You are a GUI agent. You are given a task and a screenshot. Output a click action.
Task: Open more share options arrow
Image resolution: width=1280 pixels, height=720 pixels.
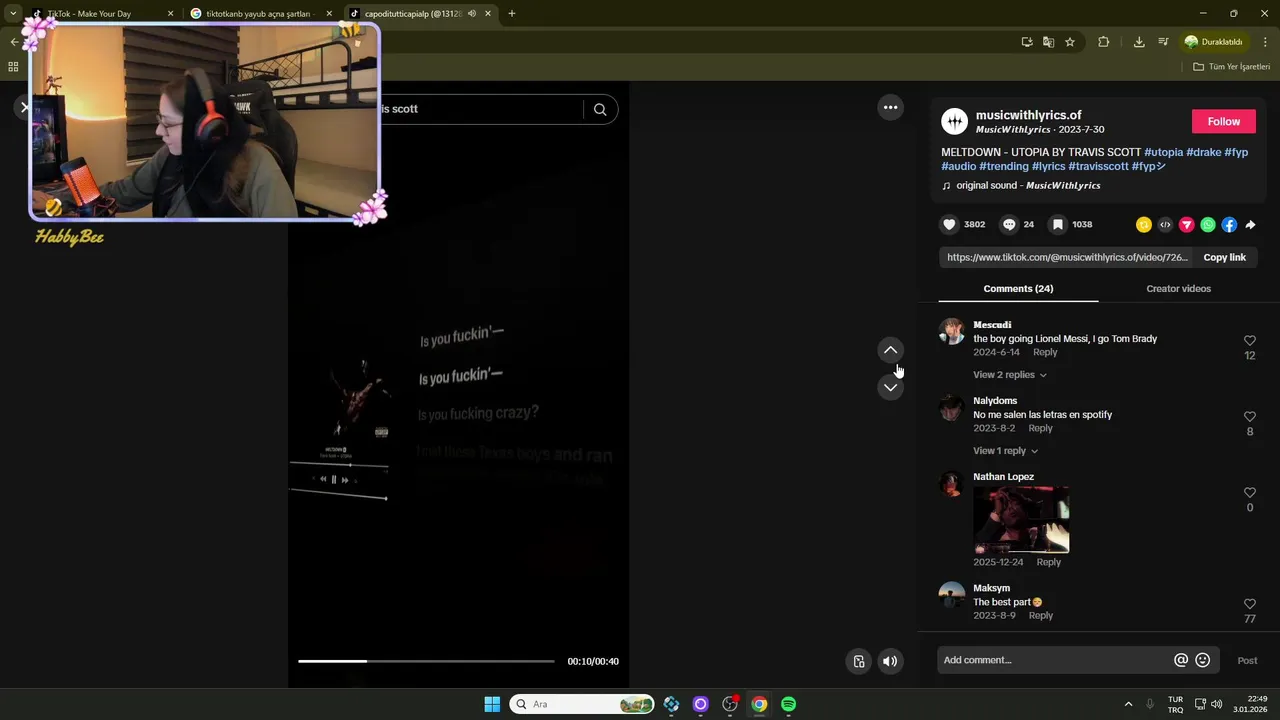[x=1250, y=225]
